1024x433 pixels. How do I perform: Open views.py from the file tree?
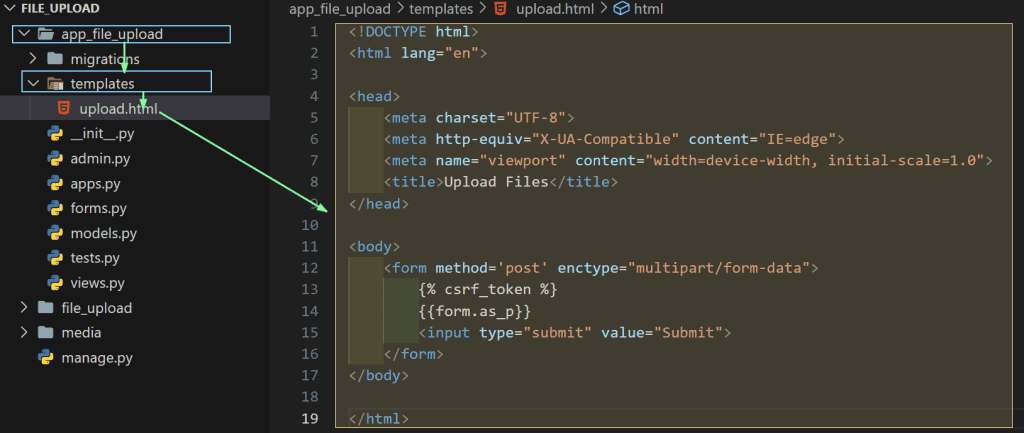(97, 283)
